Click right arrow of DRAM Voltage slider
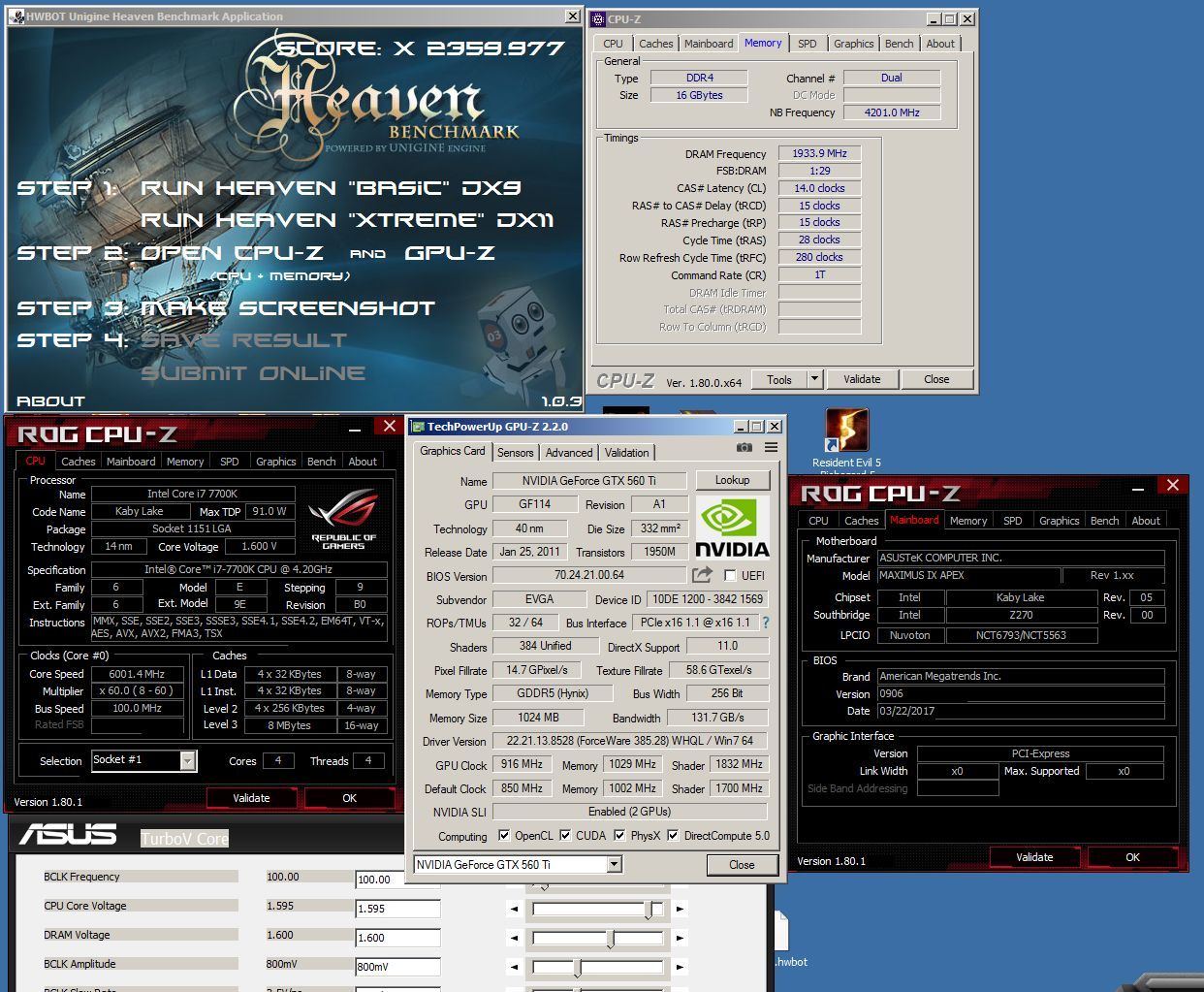This screenshot has height=992, width=1204. coord(681,939)
